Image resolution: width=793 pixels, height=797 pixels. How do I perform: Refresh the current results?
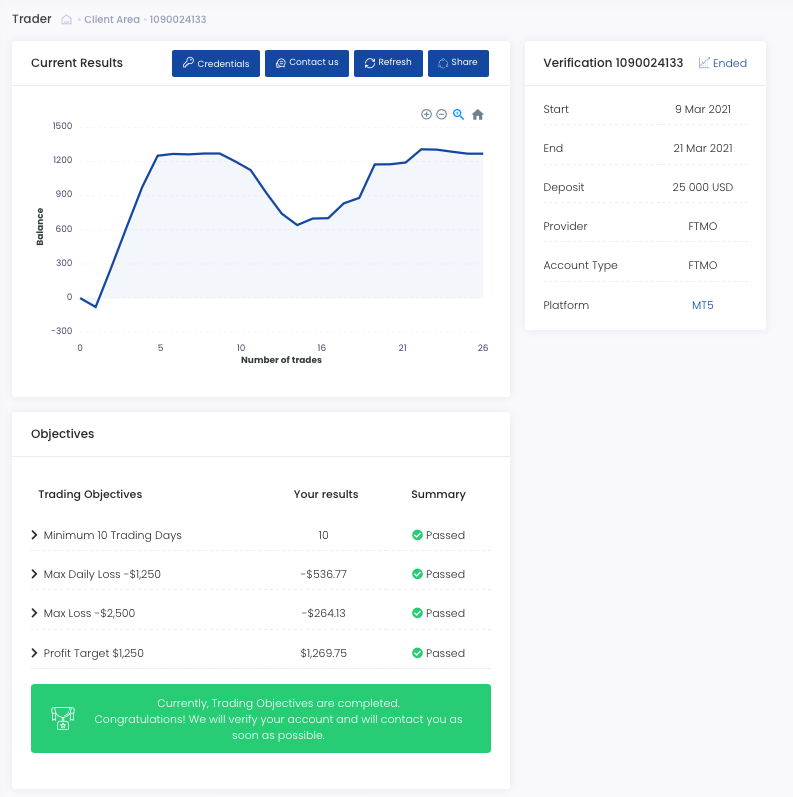tap(388, 63)
